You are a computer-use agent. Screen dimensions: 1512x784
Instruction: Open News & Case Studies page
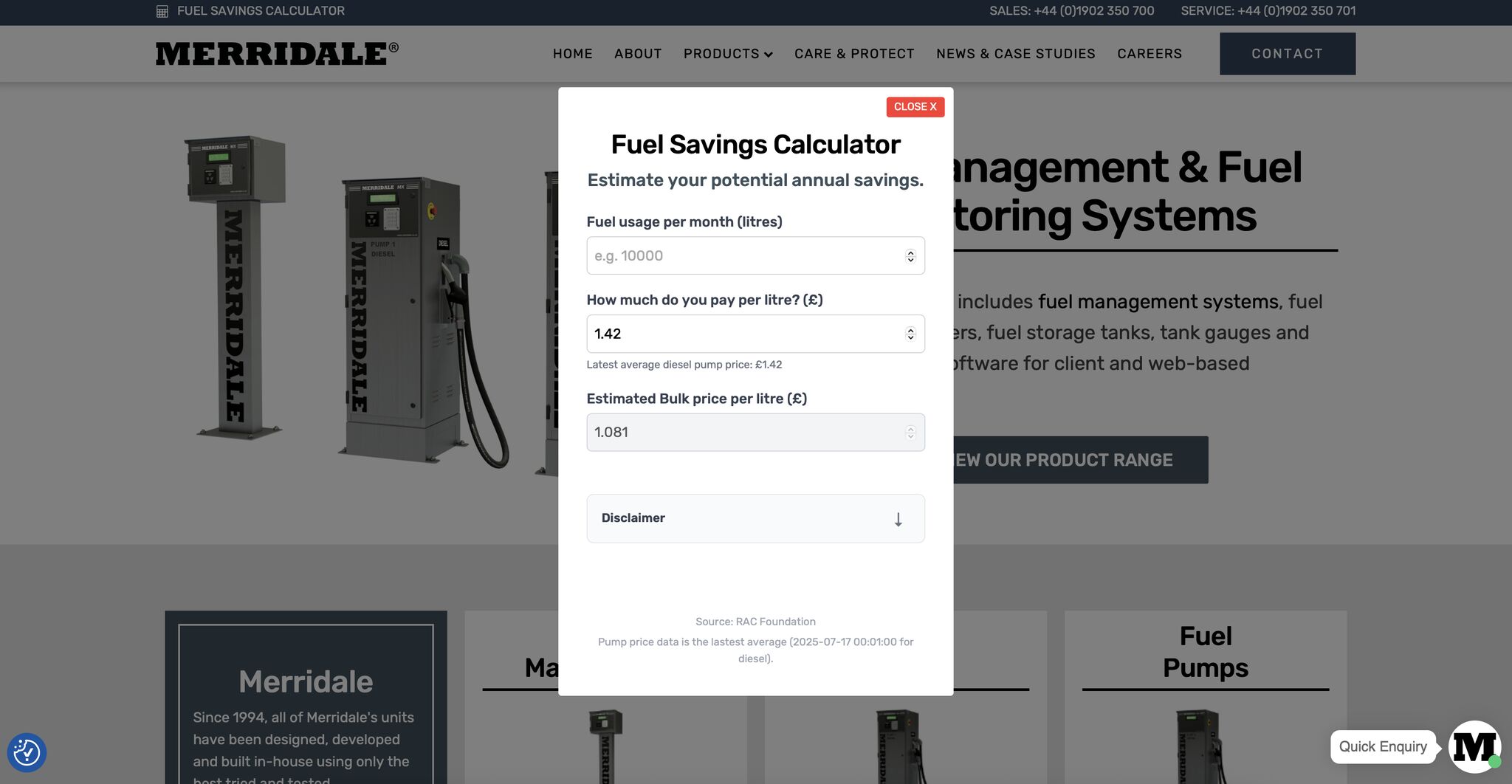pos(1015,54)
